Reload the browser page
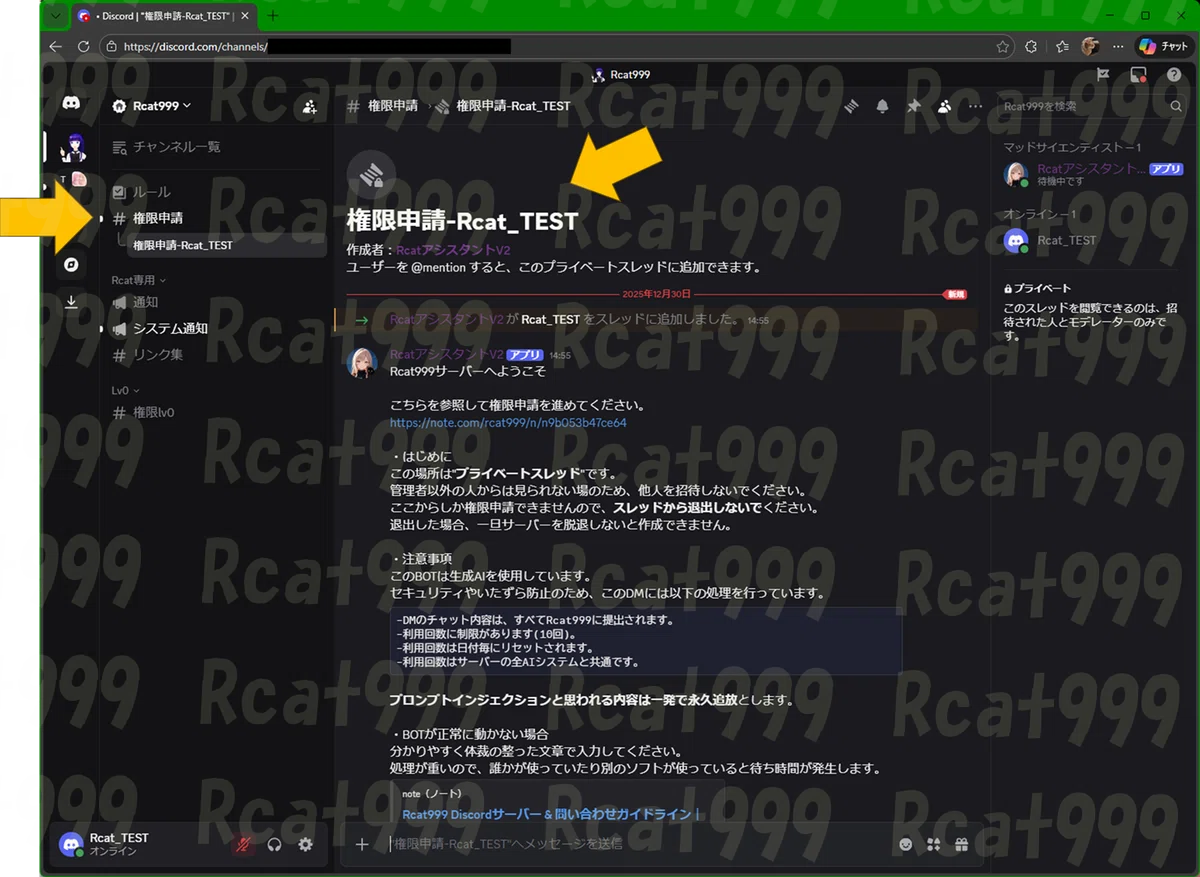Image resolution: width=1200 pixels, height=877 pixels. (83, 46)
